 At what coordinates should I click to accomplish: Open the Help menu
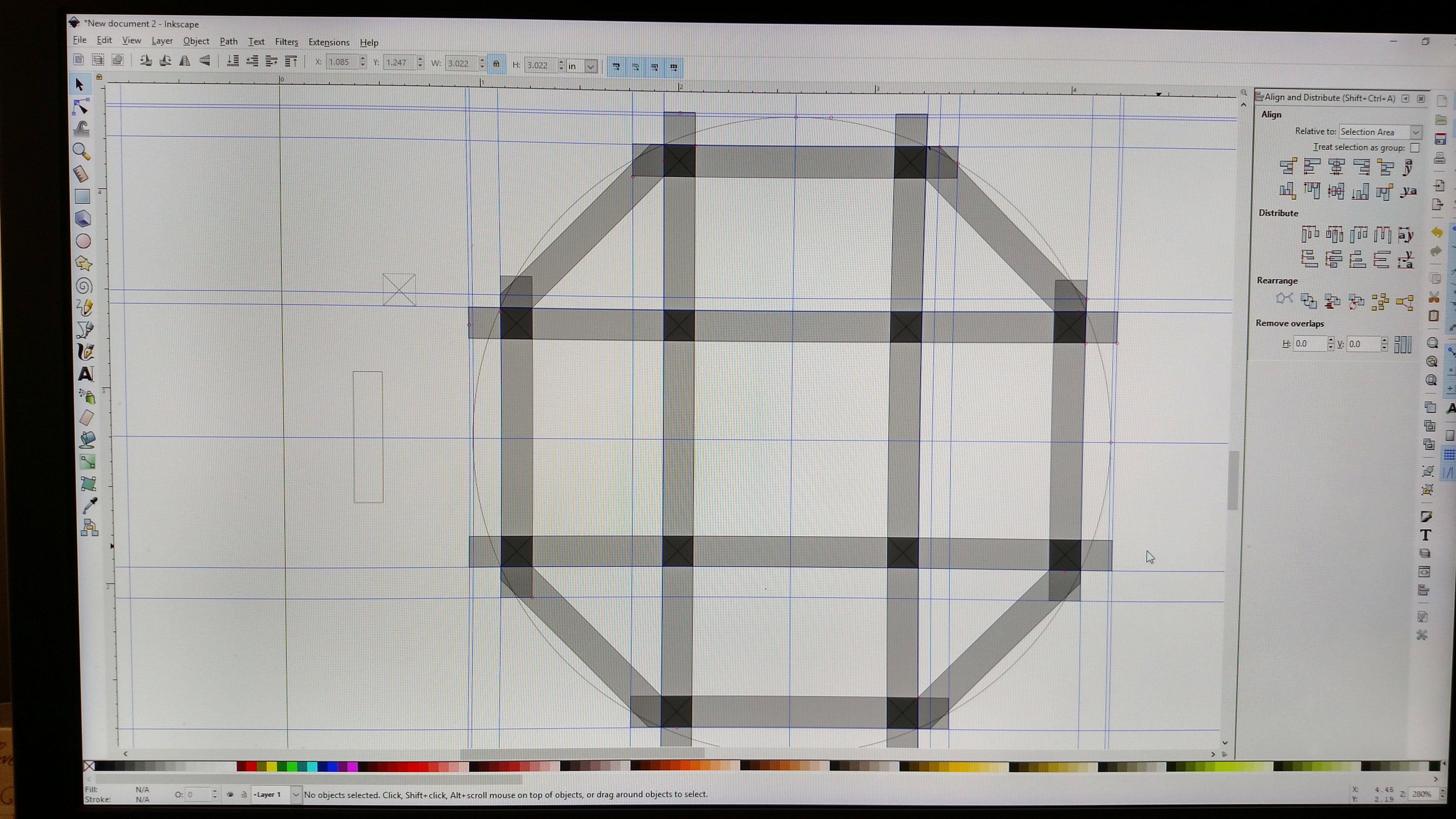pyautogui.click(x=369, y=42)
